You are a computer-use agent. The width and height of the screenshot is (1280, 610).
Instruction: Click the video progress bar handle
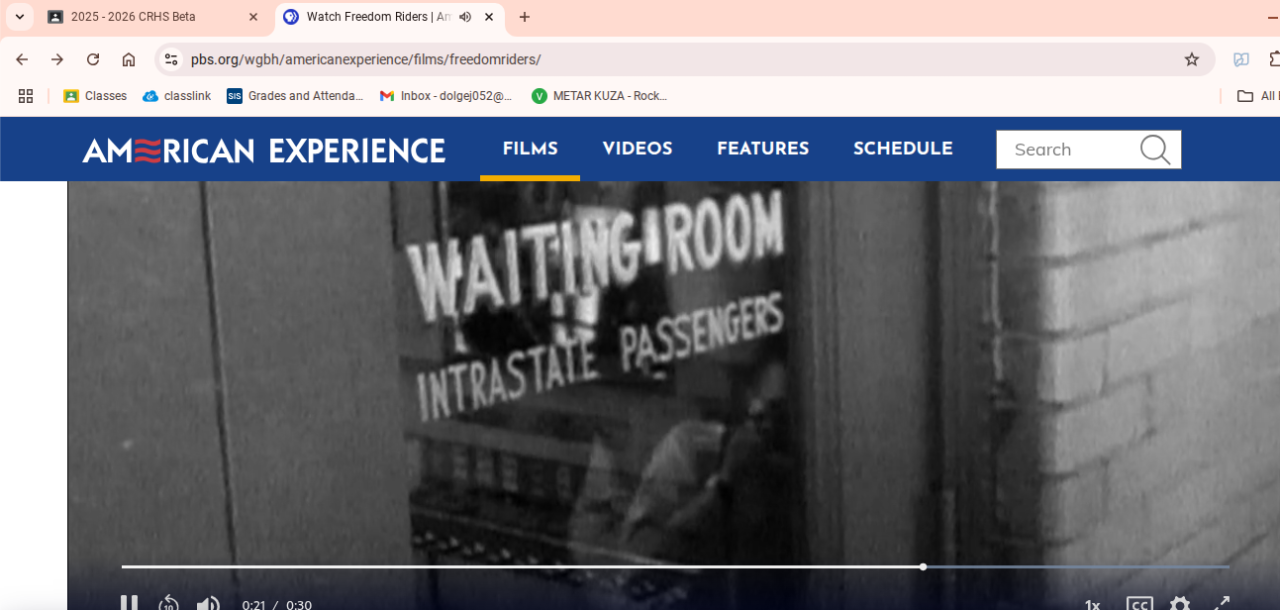point(923,567)
